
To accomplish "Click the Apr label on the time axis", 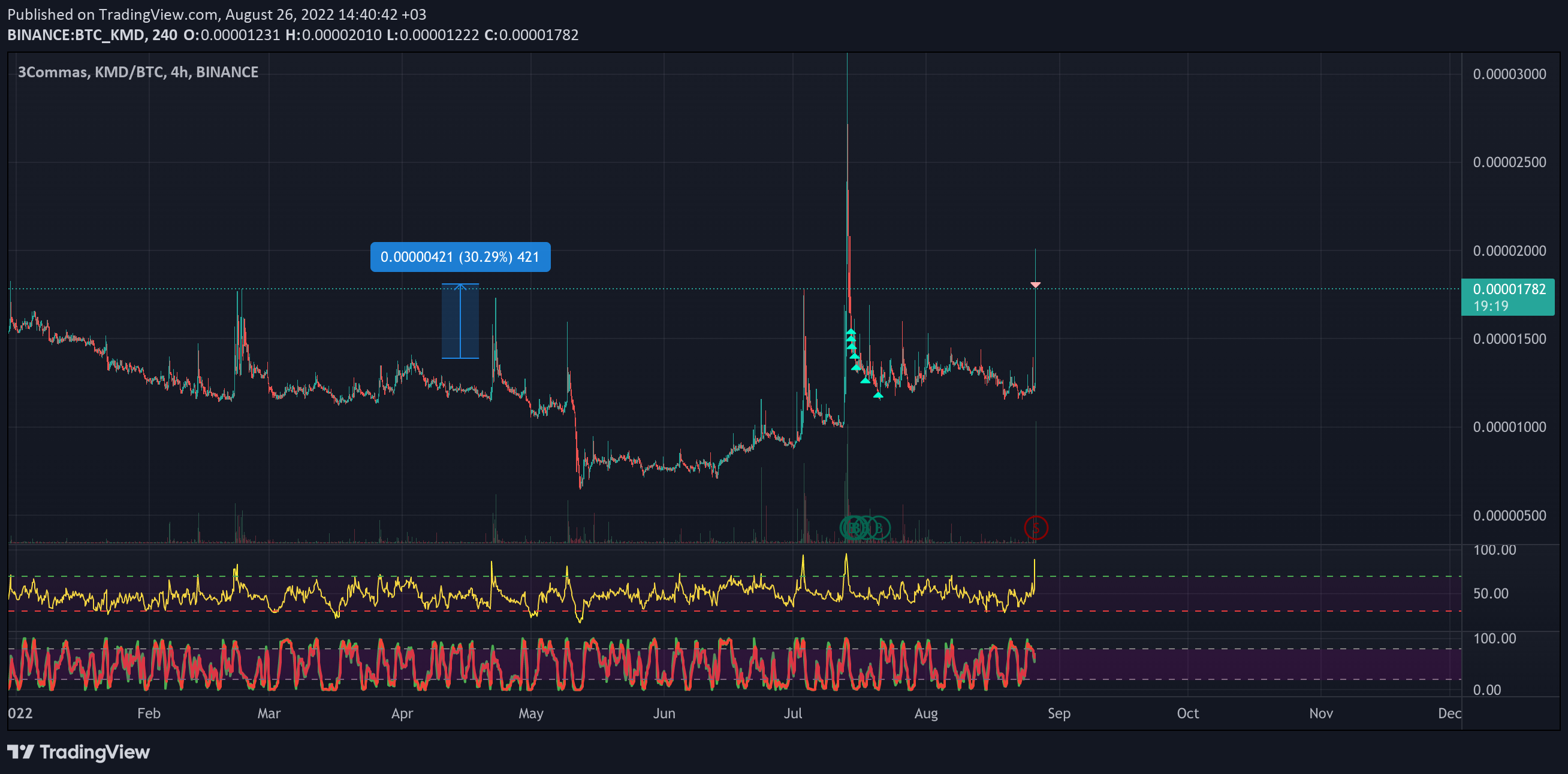I will point(402,713).
